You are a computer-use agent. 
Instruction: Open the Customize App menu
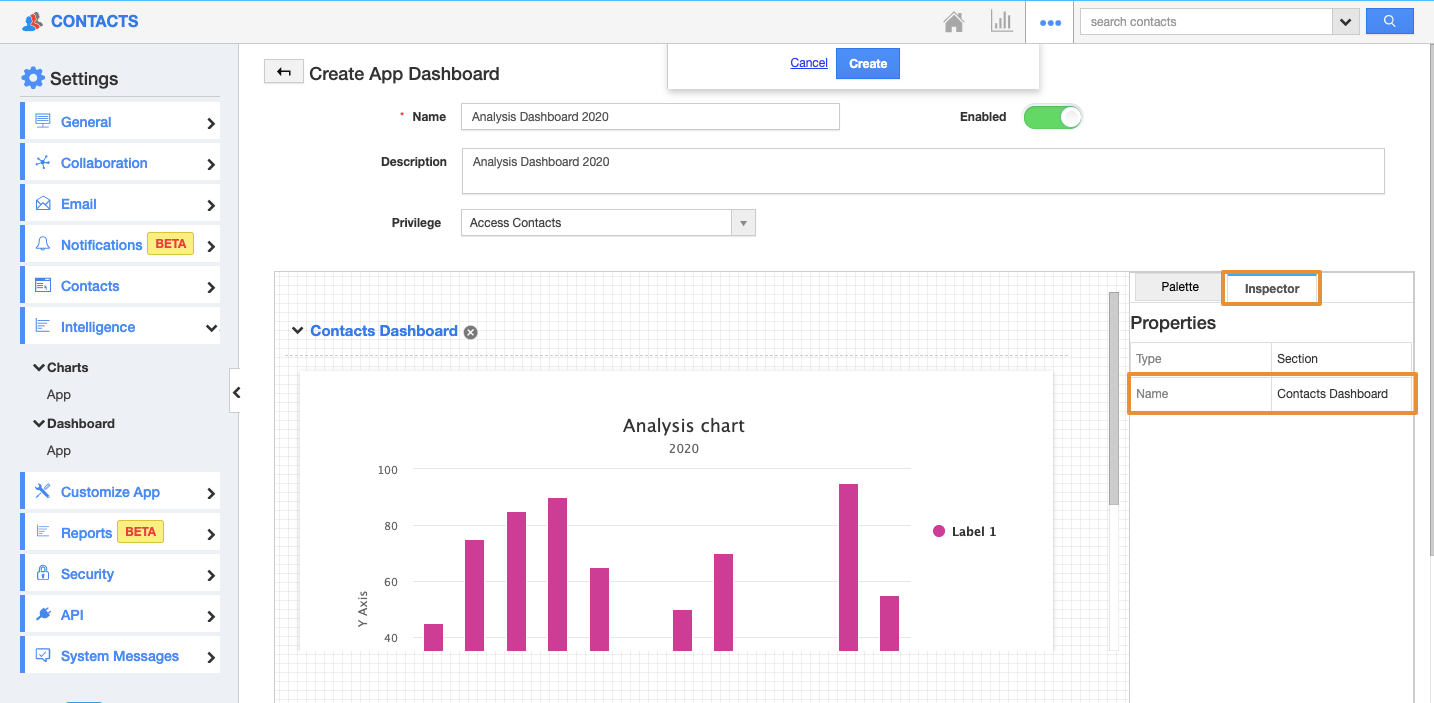coord(120,492)
